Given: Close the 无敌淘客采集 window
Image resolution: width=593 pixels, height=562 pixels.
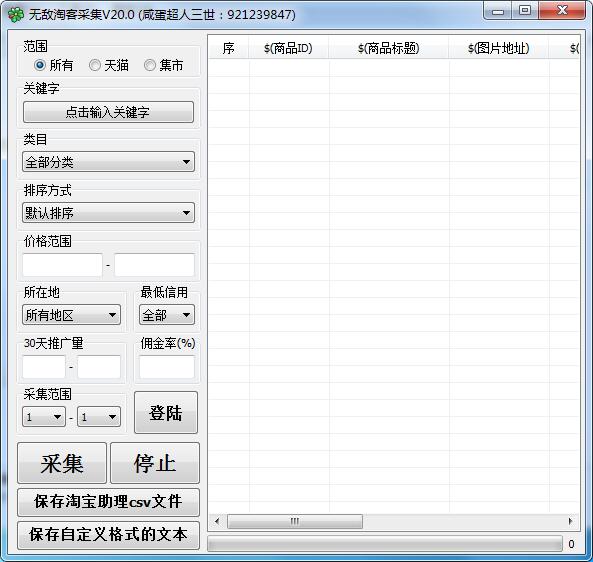Looking at the screenshot, I should tap(562, 10).
